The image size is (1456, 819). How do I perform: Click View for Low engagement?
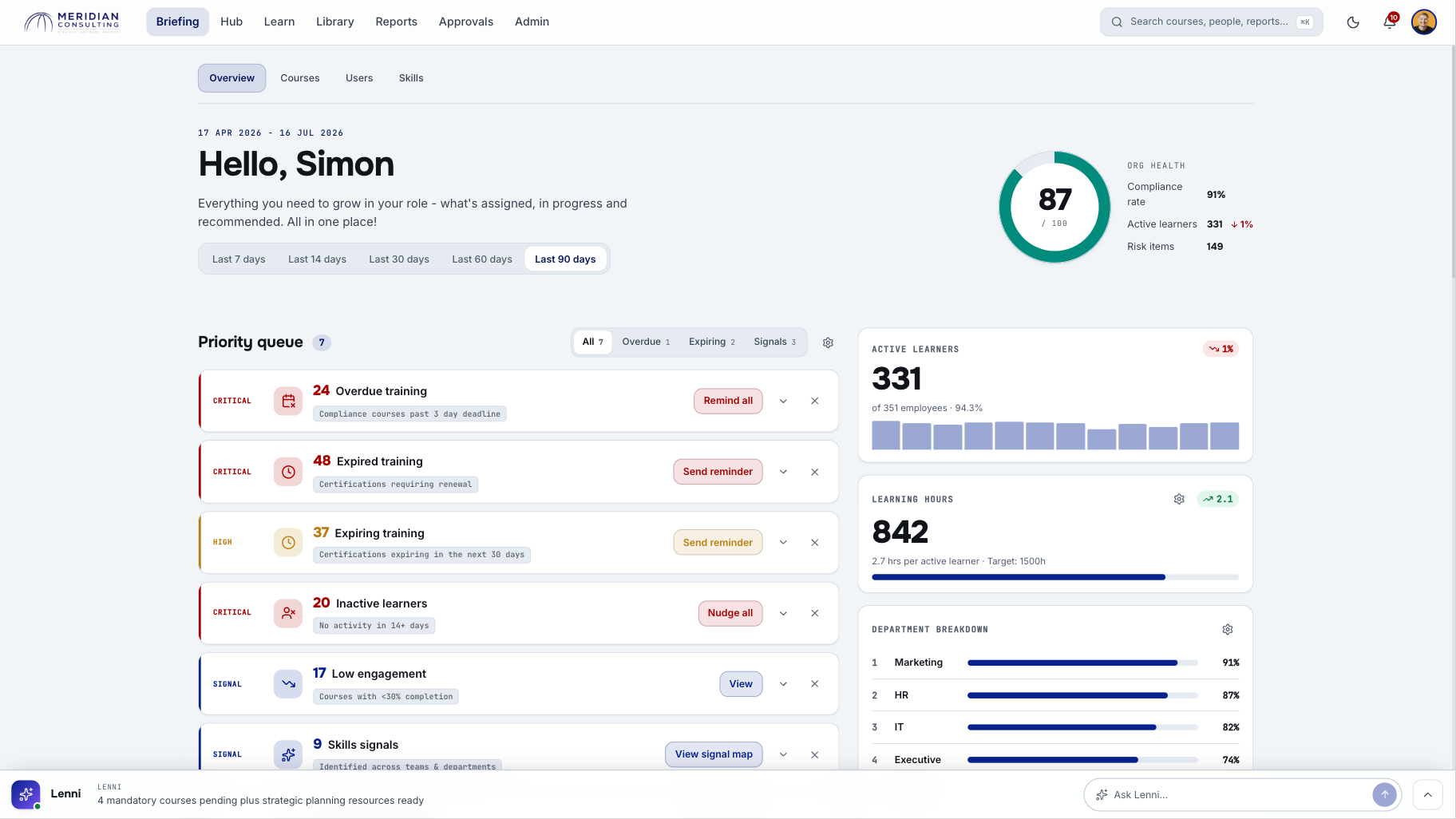(741, 684)
